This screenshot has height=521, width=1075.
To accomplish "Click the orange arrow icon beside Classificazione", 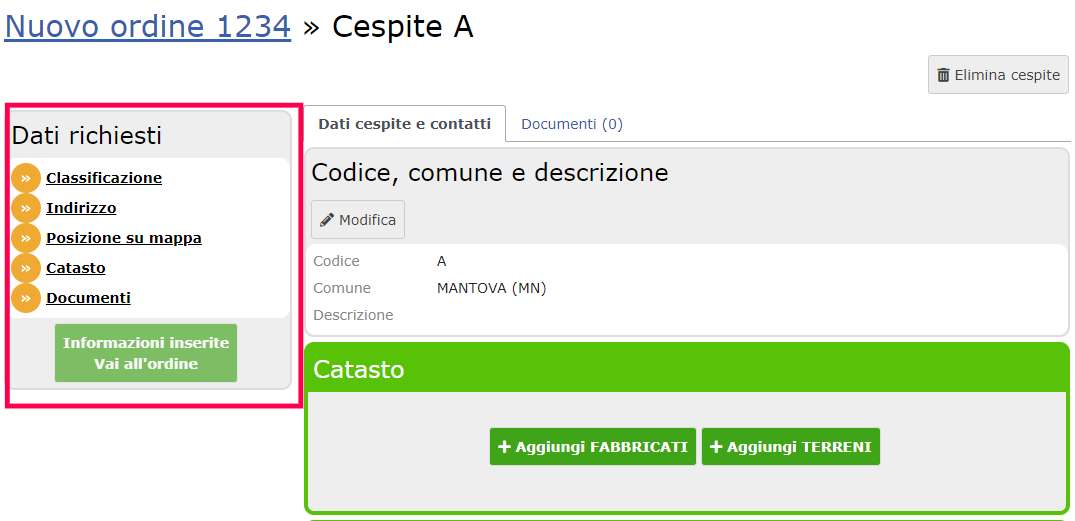I will tap(26, 178).
